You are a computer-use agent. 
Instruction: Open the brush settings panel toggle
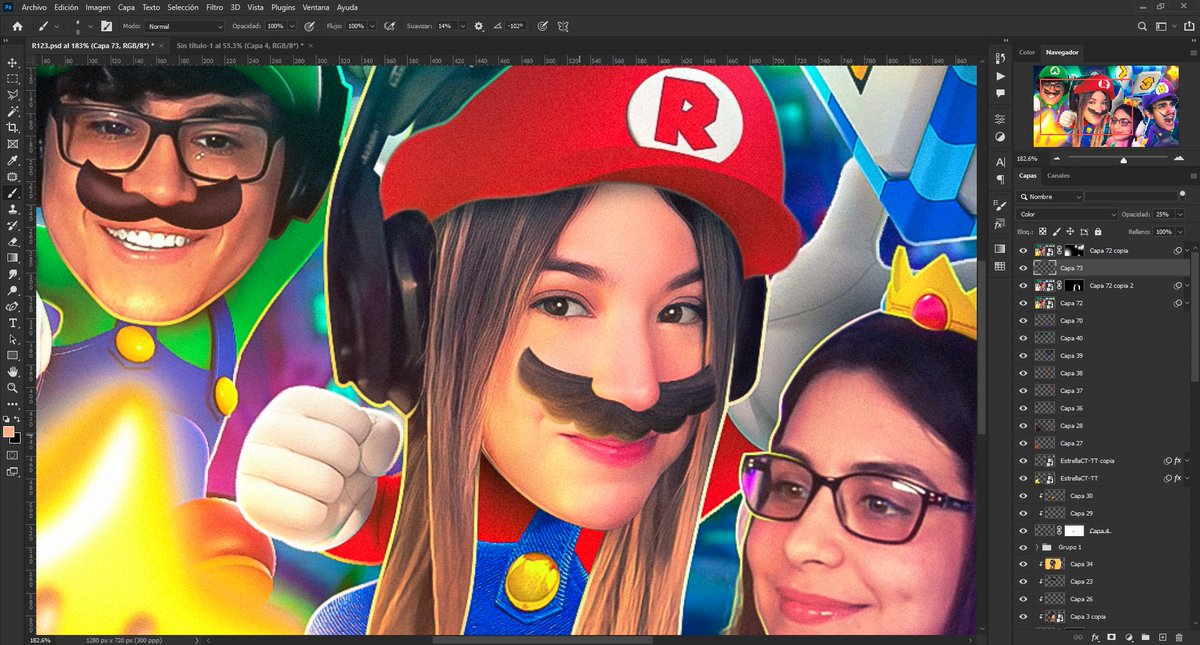pos(107,26)
